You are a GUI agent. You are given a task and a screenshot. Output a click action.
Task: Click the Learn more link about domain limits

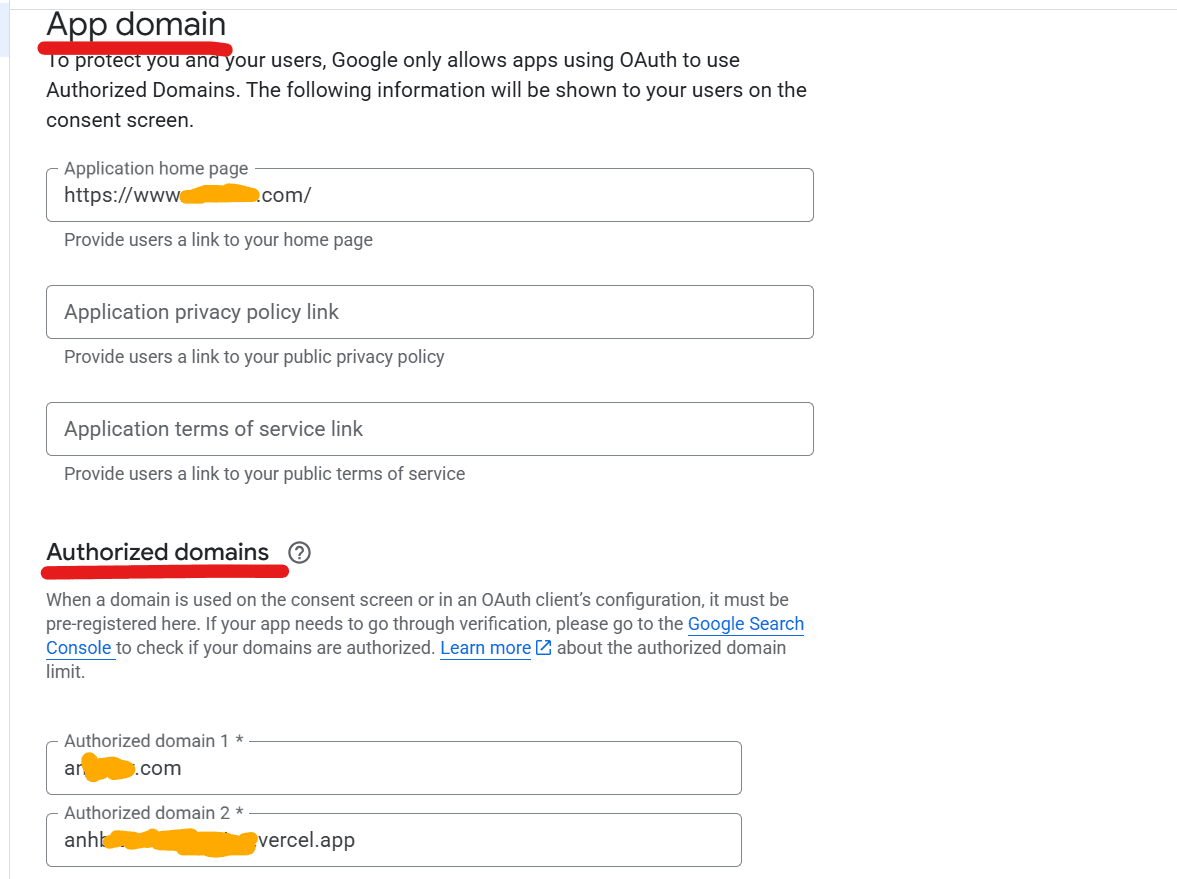click(x=484, y=647)
